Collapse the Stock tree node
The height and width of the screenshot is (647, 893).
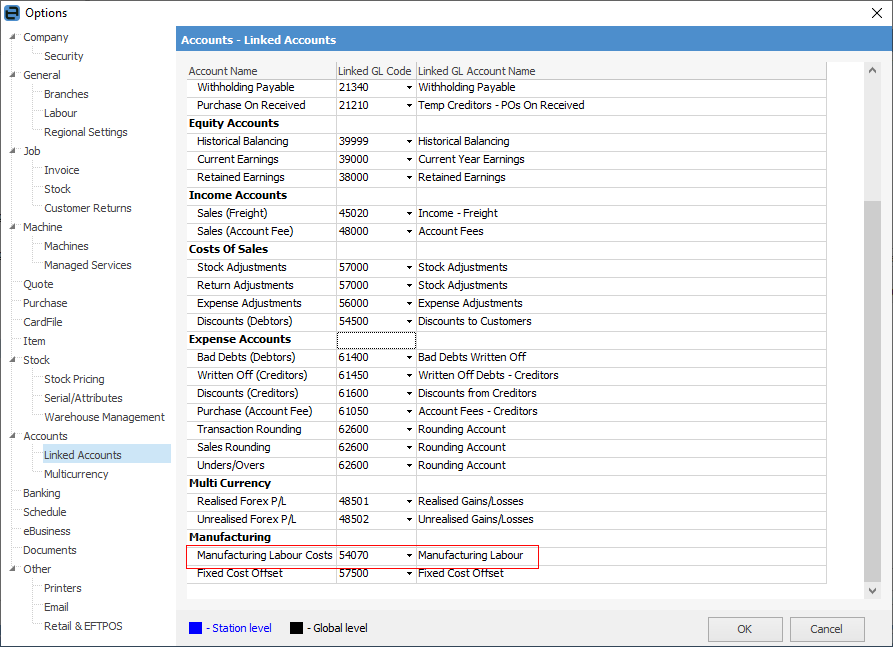12,360
